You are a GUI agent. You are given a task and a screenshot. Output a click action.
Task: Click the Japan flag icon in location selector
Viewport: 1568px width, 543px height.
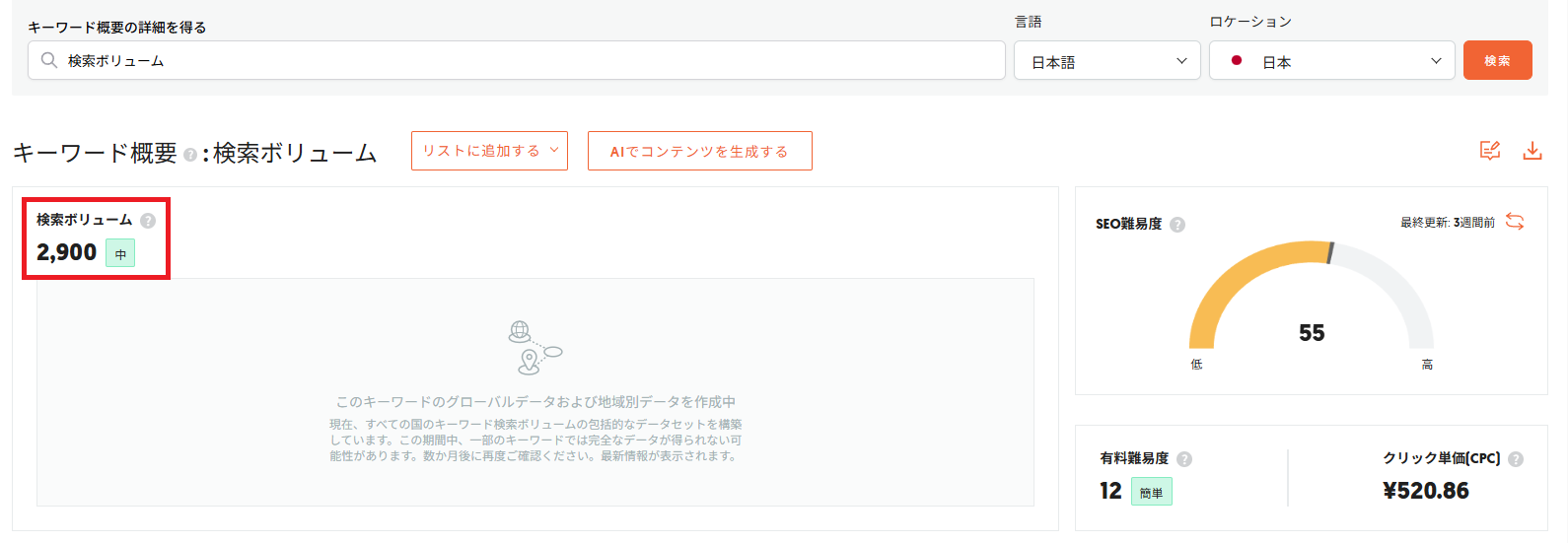click(x=1237, y=61)
